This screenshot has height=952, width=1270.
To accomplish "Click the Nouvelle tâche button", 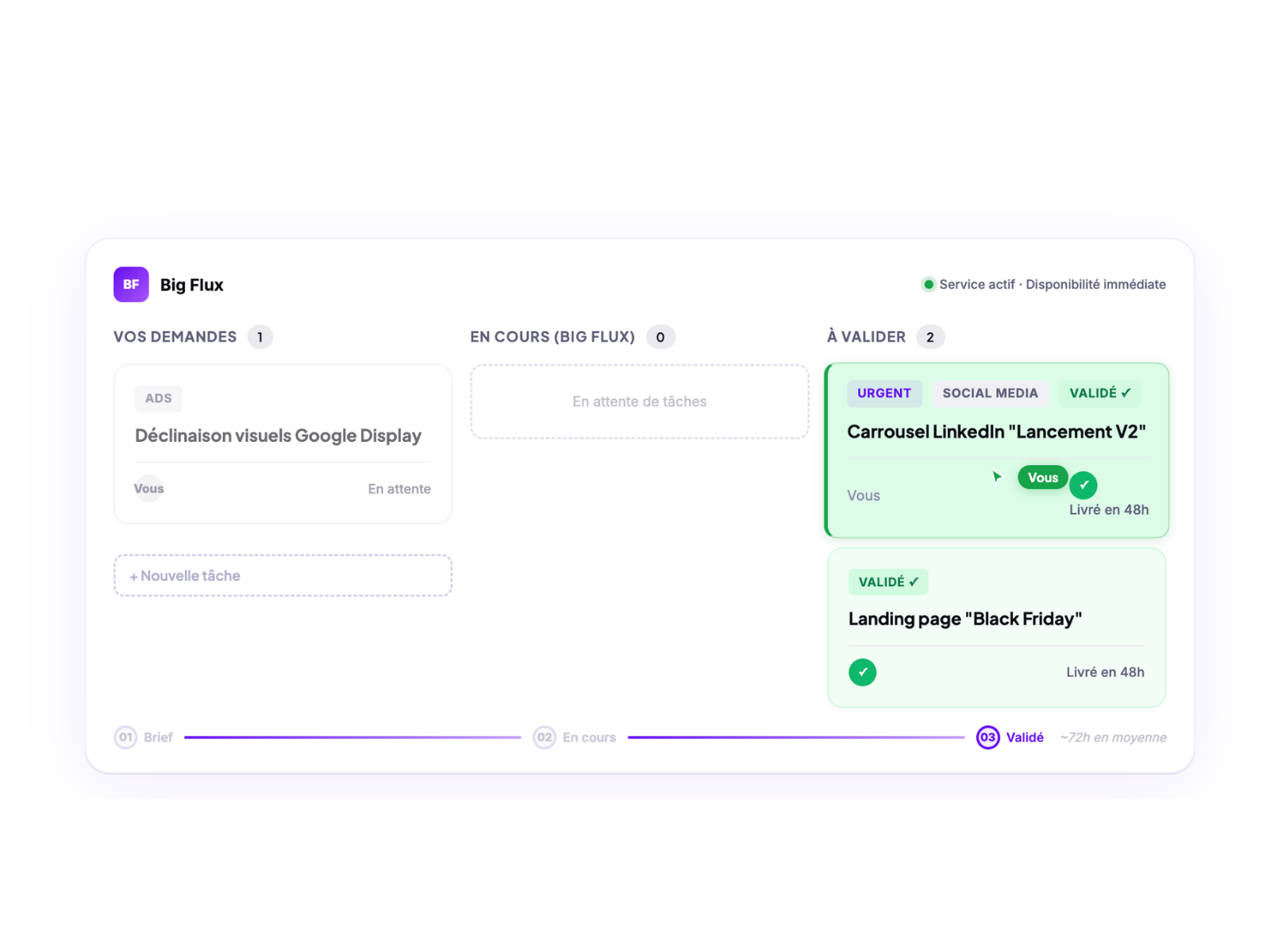I will click(282, 575).
